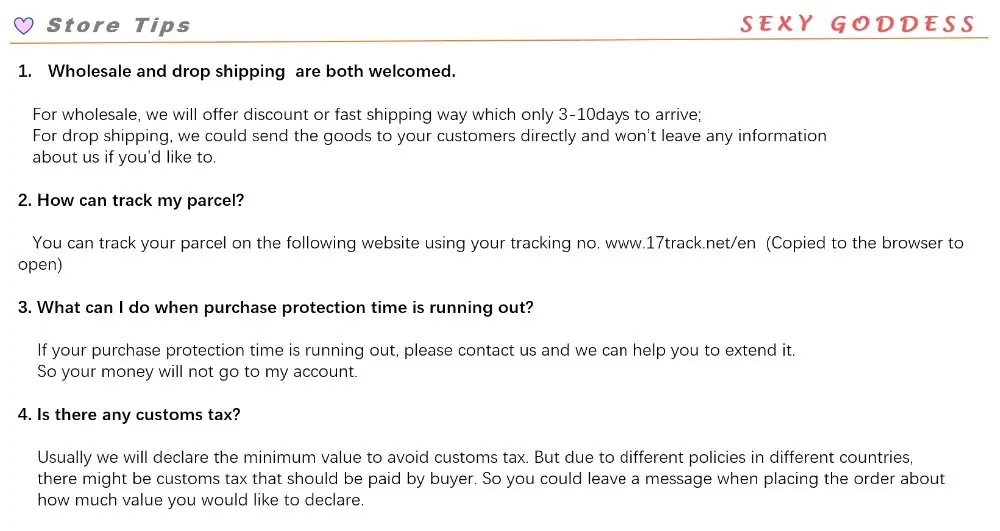Viewport: 1000px width, 531px height.
Task: Click the wrapped word 'open)' below tracking line
Action: click(40, 265)
